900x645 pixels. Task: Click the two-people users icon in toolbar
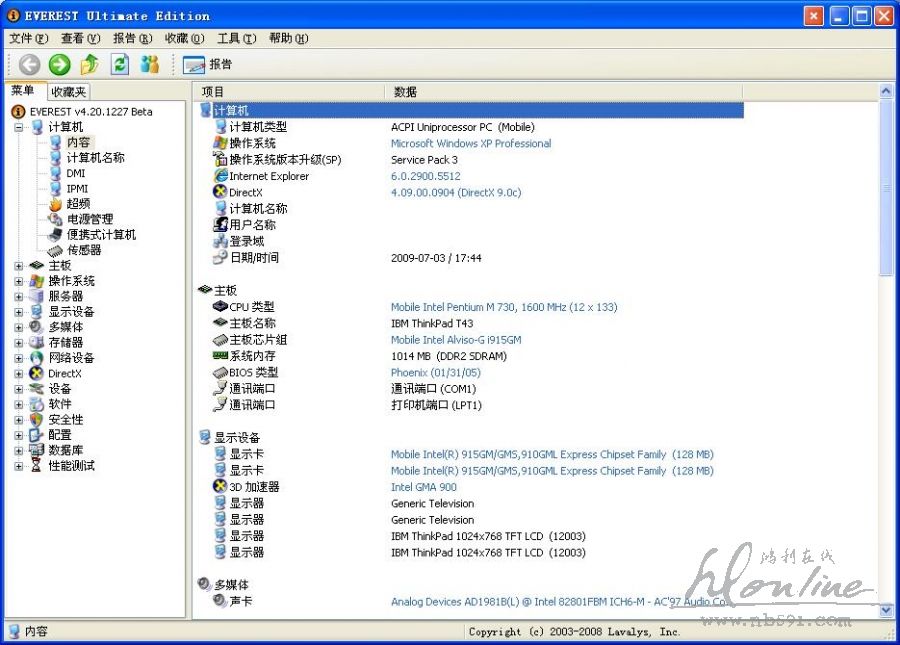[x=150, y=65]
